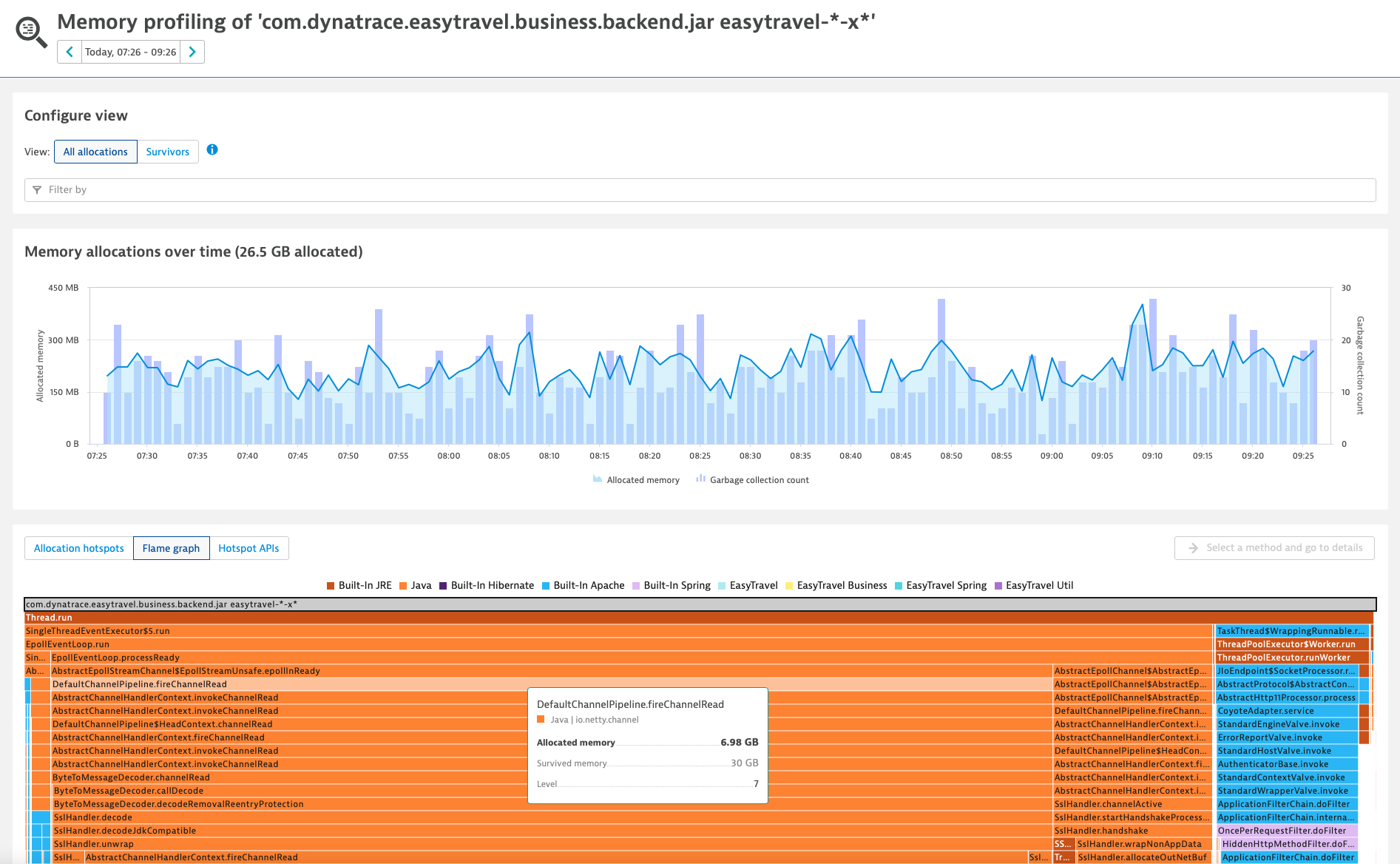1400x864 pixels.
Task: Select TaskThread$WrappingRunnable.r... flame bar
Action: pos(1292,631)
